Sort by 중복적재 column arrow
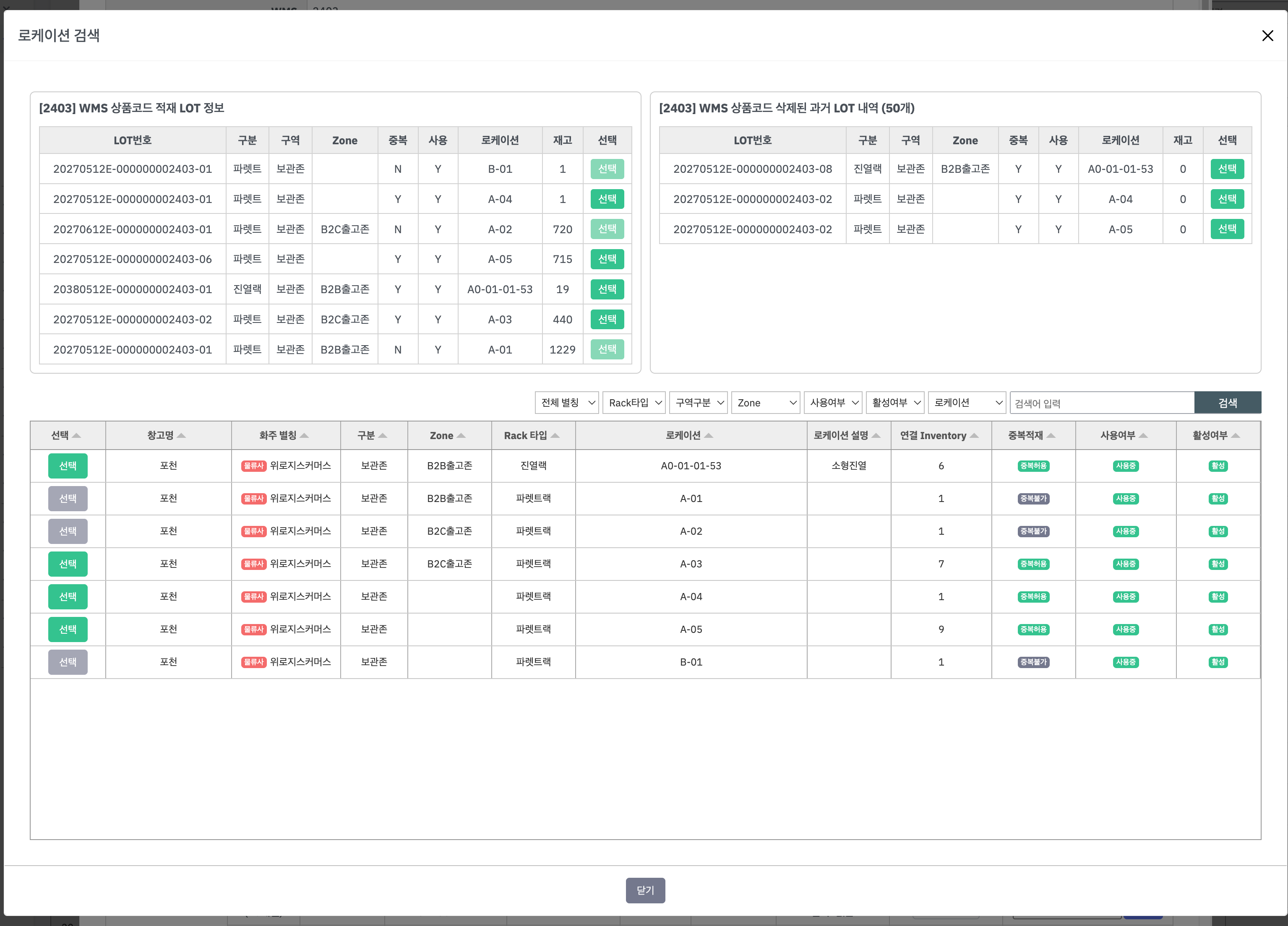The width and height of the screenshot is (1288, 926). pyautogui.click(x=1051, y=435)
